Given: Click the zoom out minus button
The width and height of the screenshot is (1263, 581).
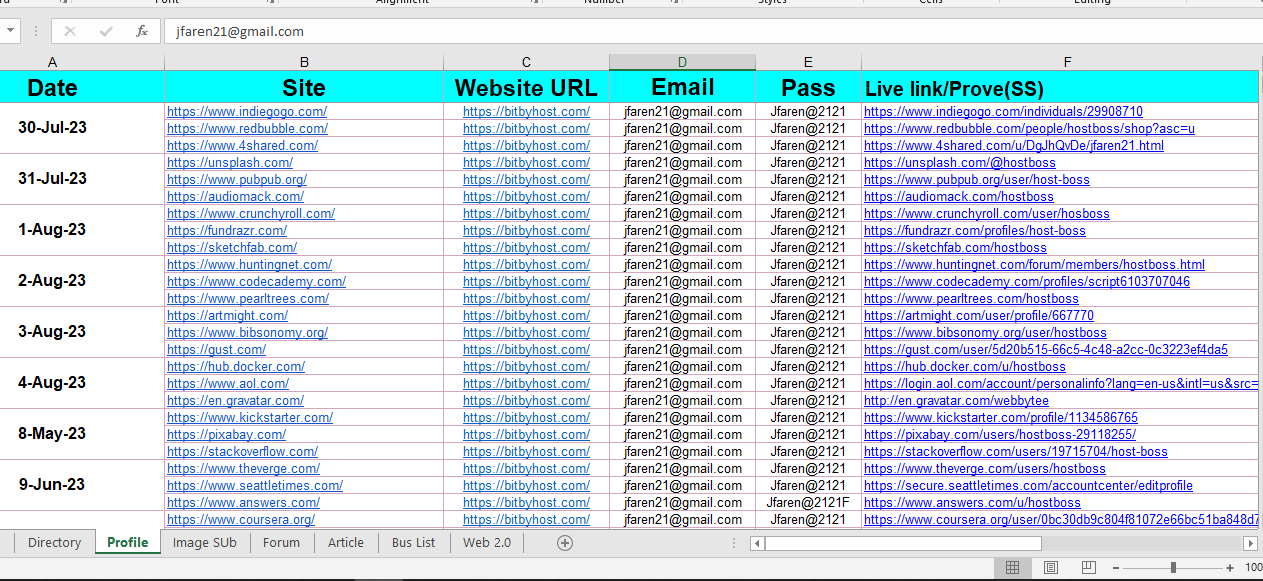Looking at the screenshot, I should coord(1117,567).
